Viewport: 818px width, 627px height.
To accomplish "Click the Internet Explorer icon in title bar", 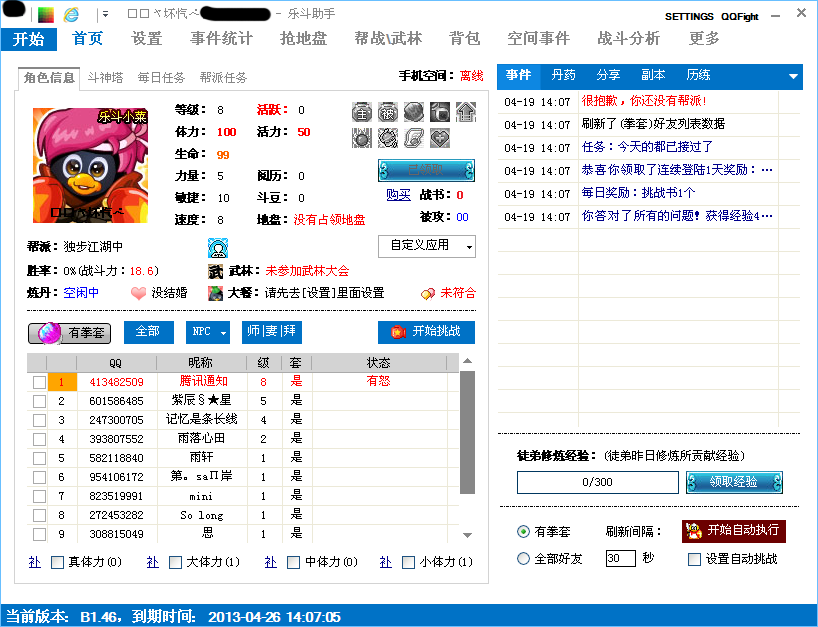I will point(71,15).
